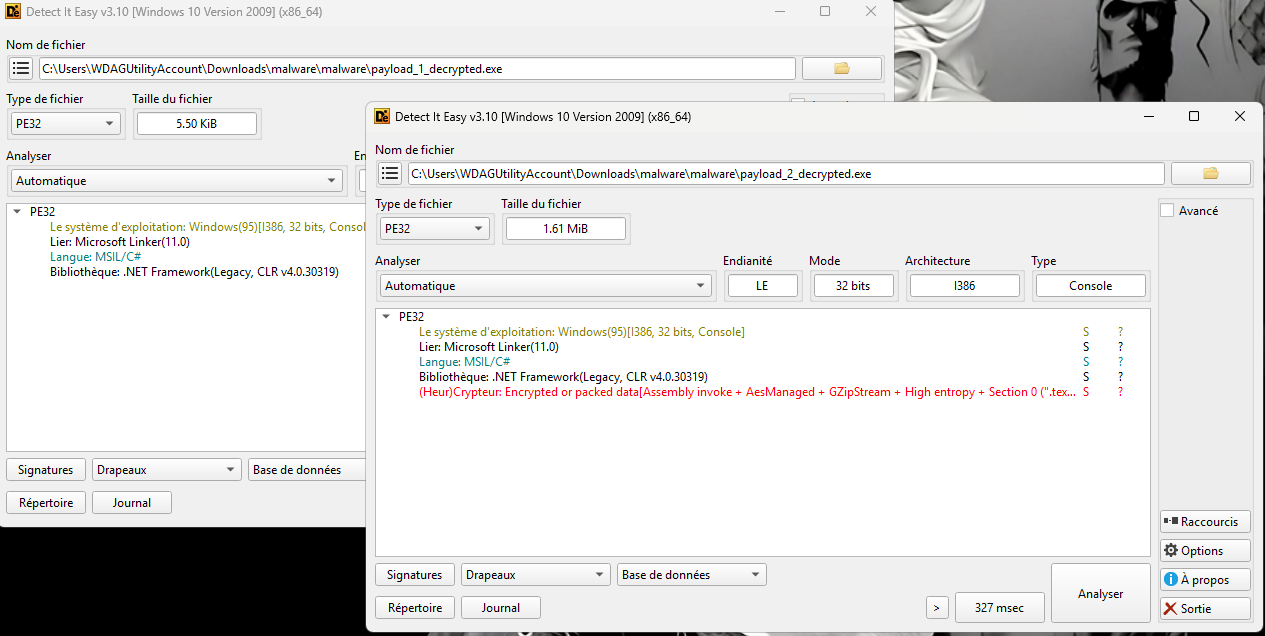
Task: Collapse the PE32 tree node in back window
Action: click(x=18, y=212)
